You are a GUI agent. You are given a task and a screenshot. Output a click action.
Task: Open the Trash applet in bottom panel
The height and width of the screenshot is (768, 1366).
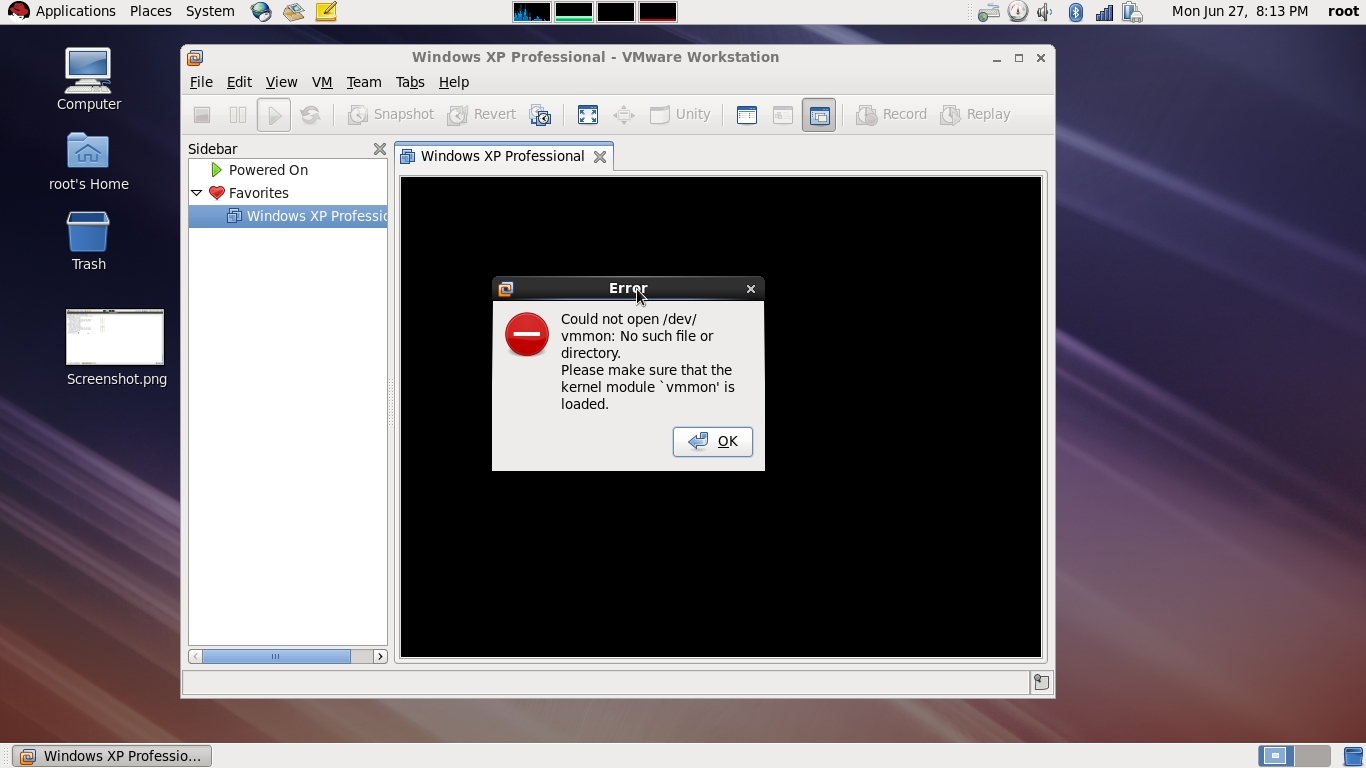click(1353, 756)
